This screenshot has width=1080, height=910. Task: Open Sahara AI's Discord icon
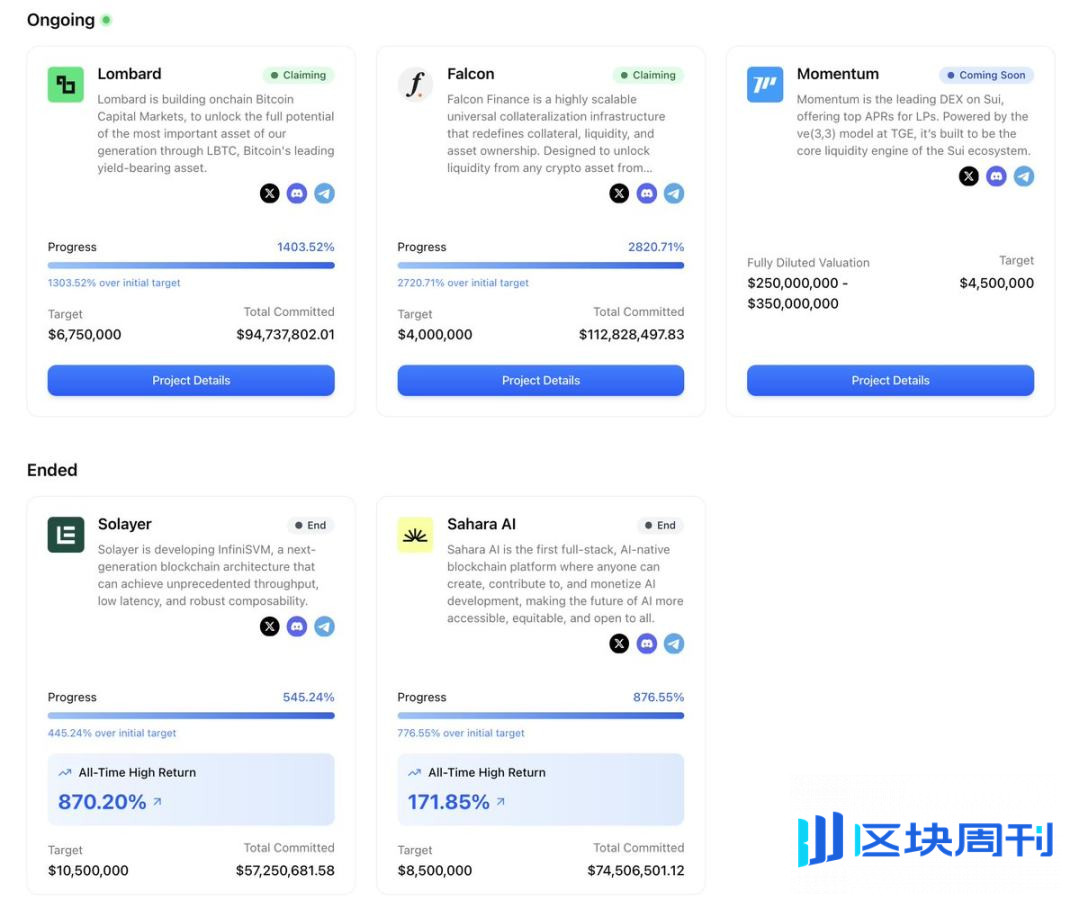[647, 644]
